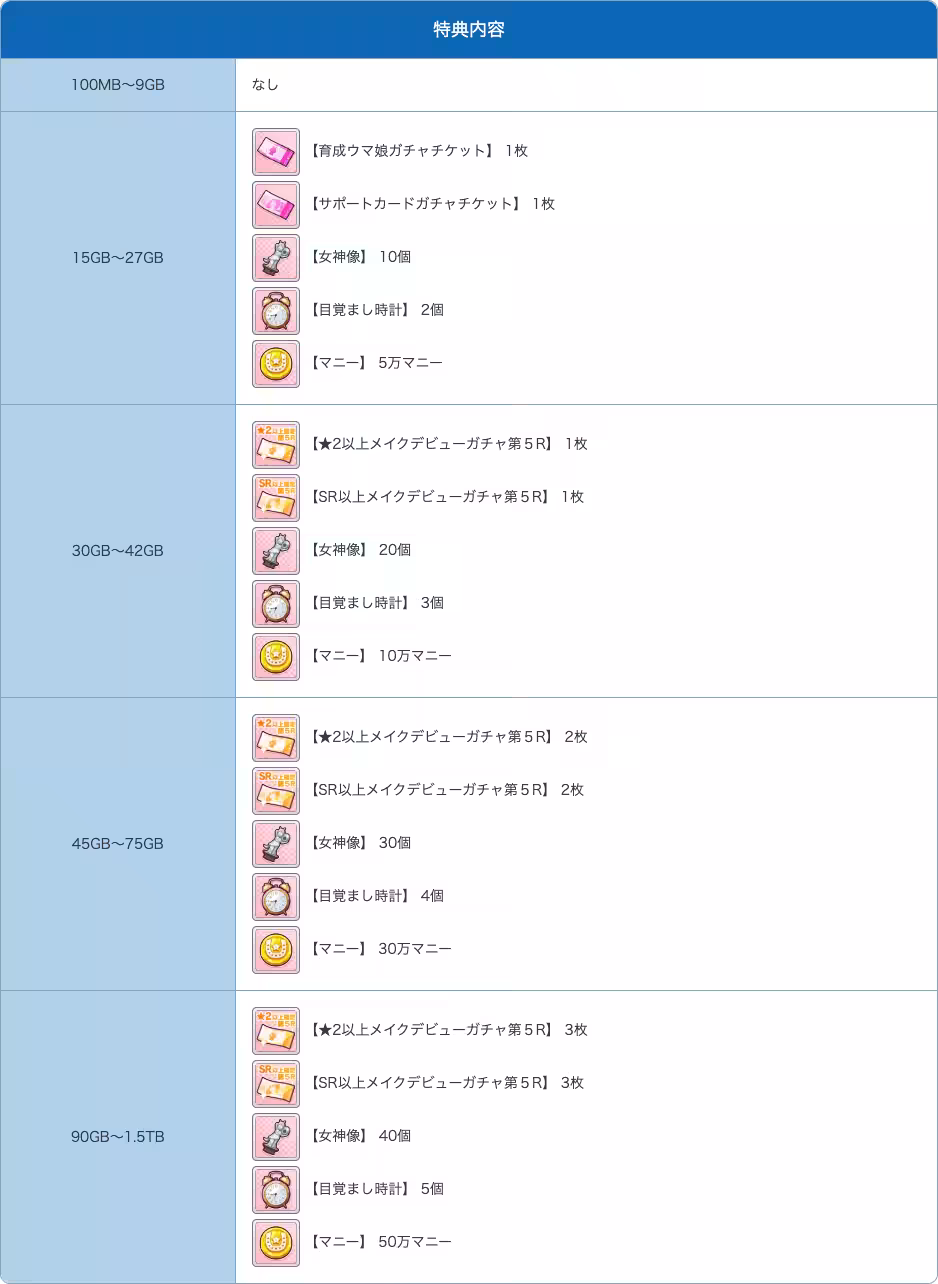938x1284 pixels.
Task: Click the 女神像 statue icon beside 30個
Action: click(275, 844)
